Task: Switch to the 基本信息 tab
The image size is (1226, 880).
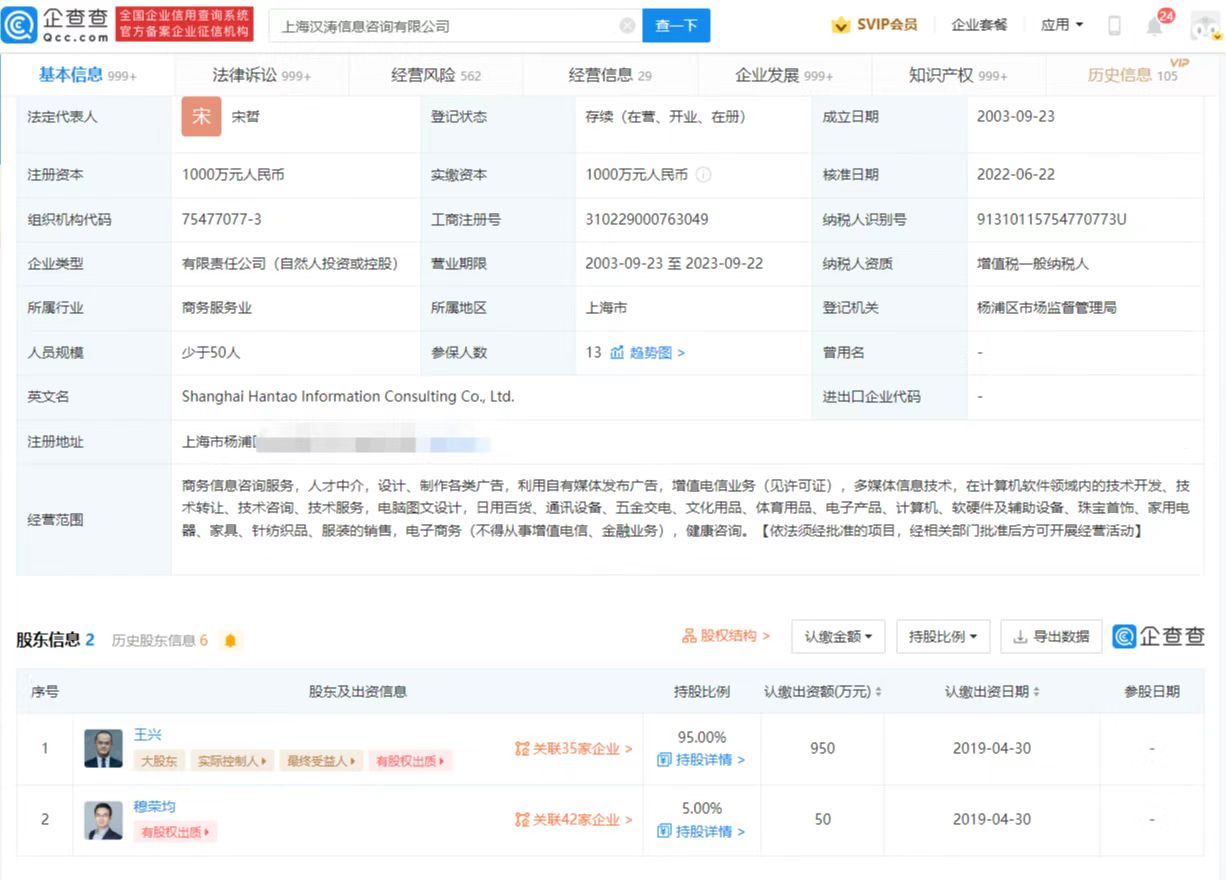Action: coord(88,75)
